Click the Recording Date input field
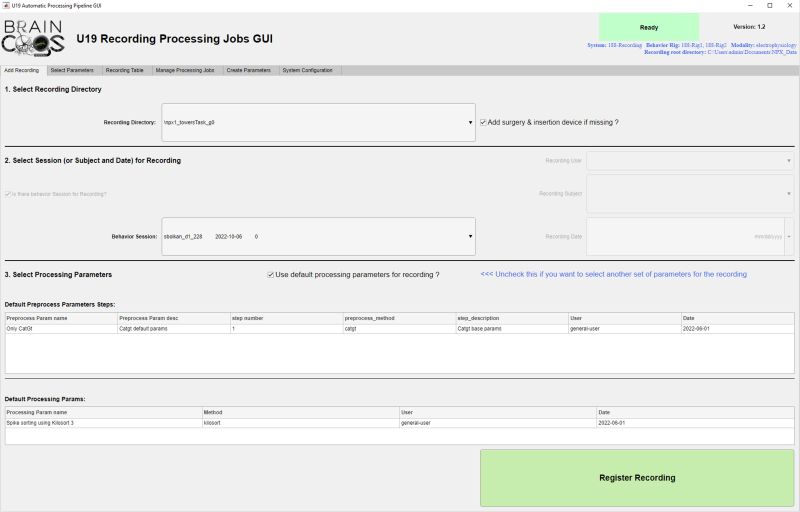 tap(685, 237)
